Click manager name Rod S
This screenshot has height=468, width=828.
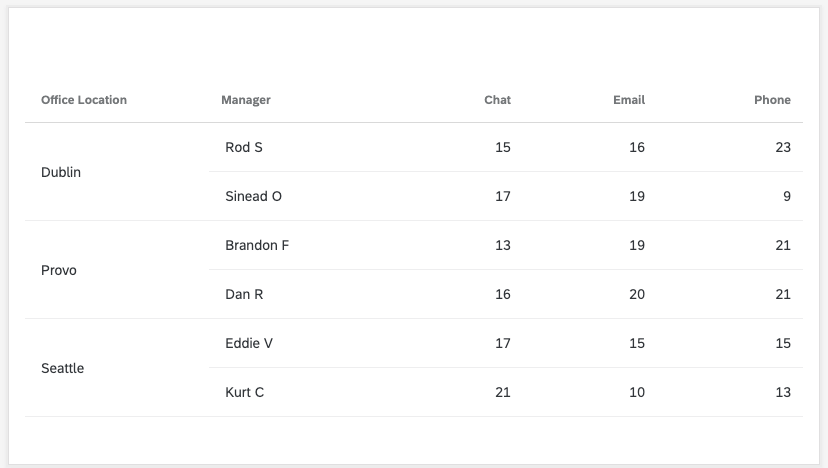244,147
